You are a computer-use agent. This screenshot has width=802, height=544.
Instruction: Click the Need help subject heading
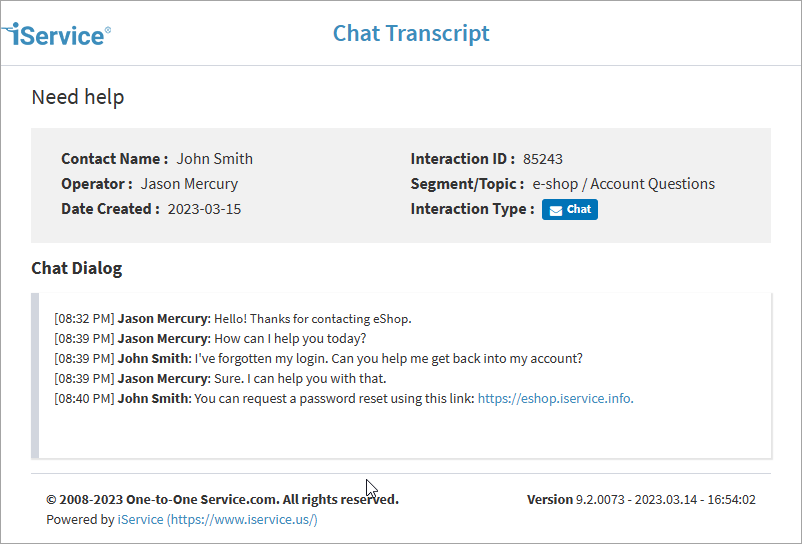point(78,97)
